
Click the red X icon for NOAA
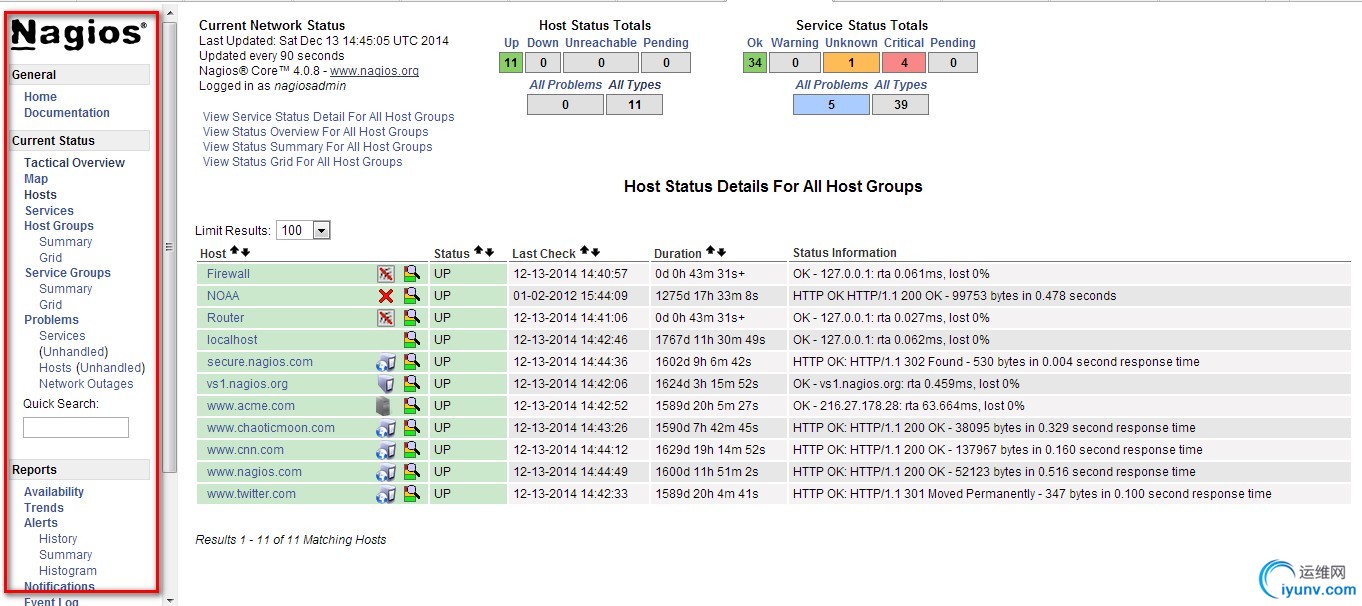point(386,296)
